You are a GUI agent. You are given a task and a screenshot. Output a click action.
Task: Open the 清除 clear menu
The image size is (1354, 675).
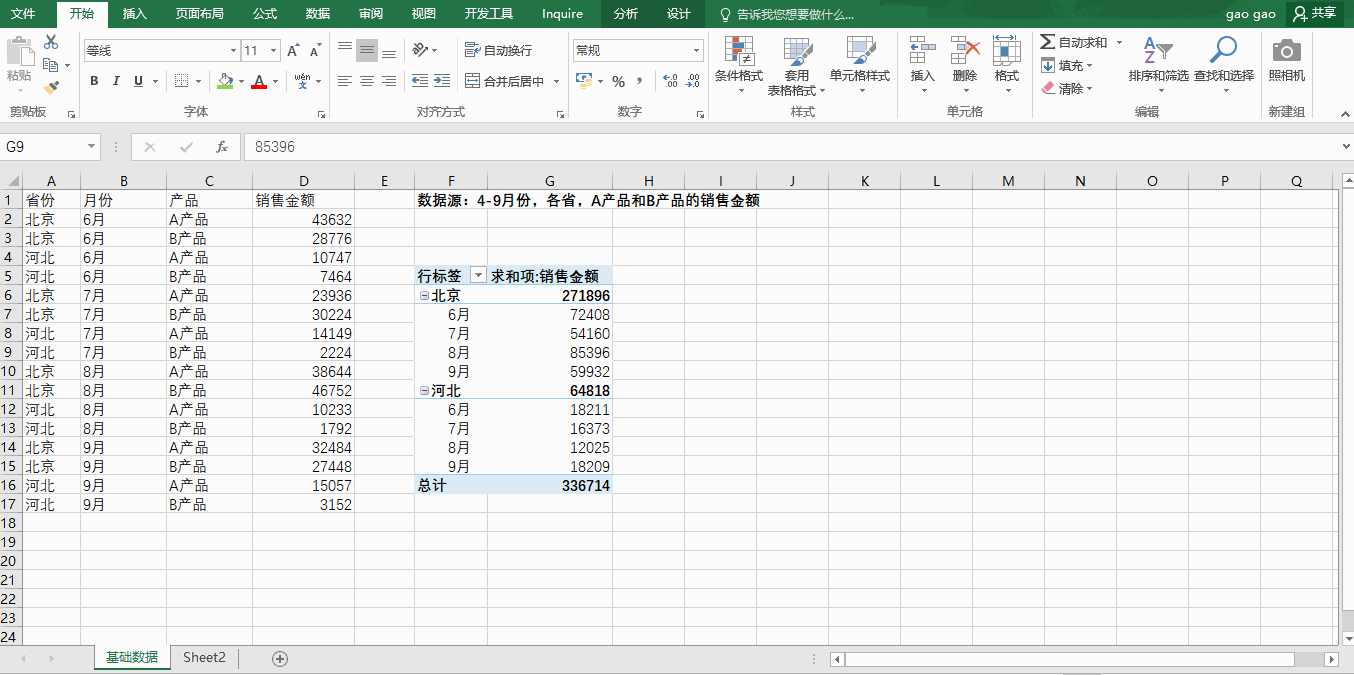1067,88
